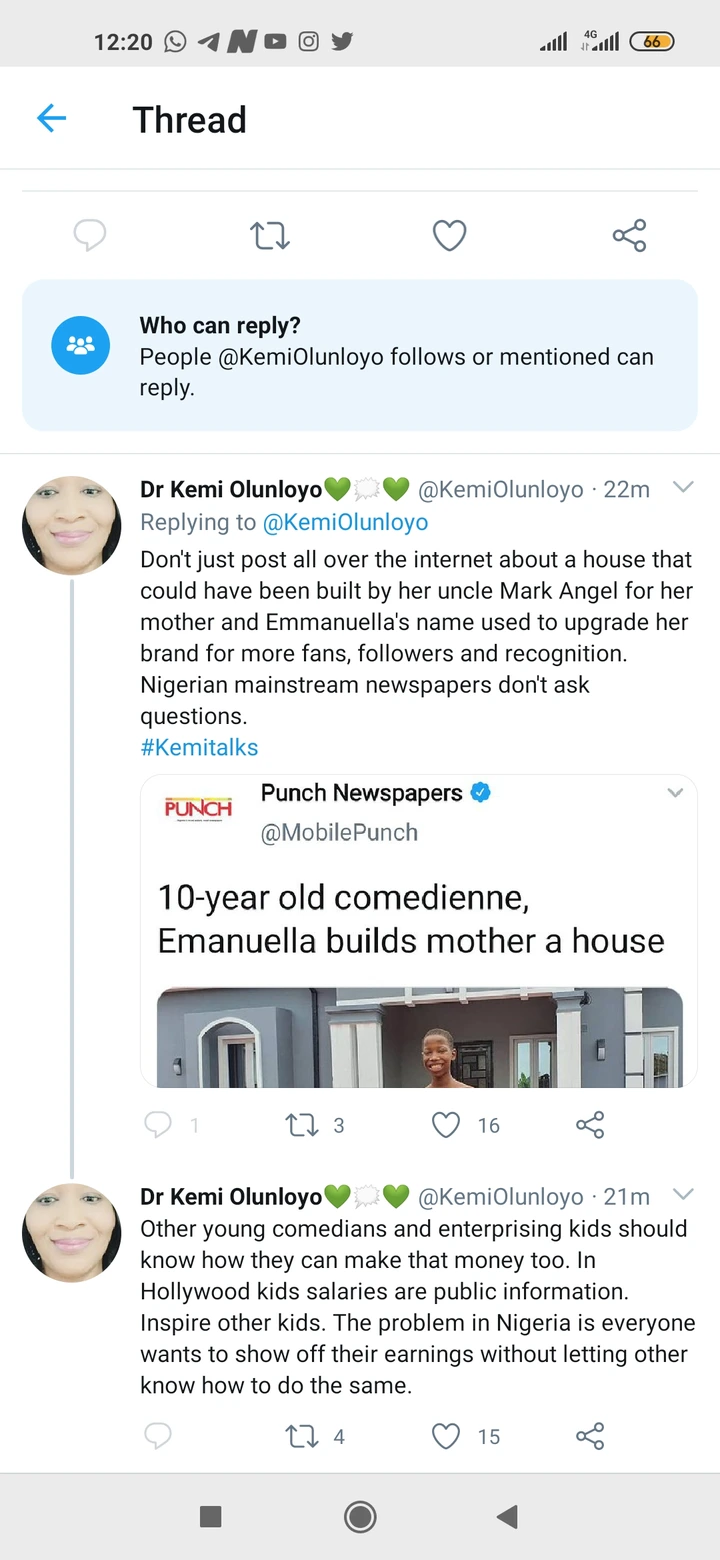Open options chevron on the 21m tweet
This screenshot has width=720, height=1560.
point(683,1194)
